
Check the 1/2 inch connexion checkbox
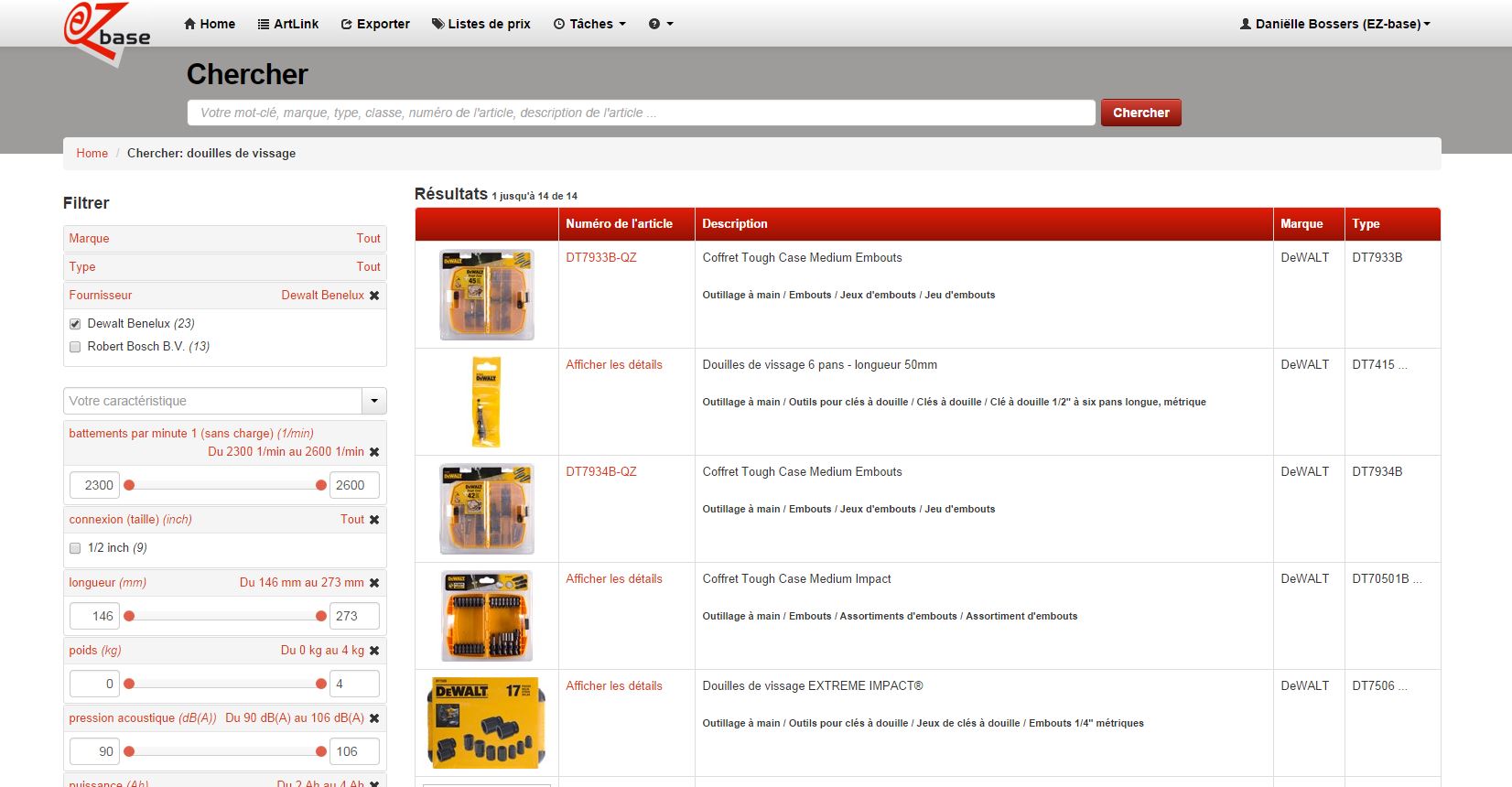click(75, 548)
